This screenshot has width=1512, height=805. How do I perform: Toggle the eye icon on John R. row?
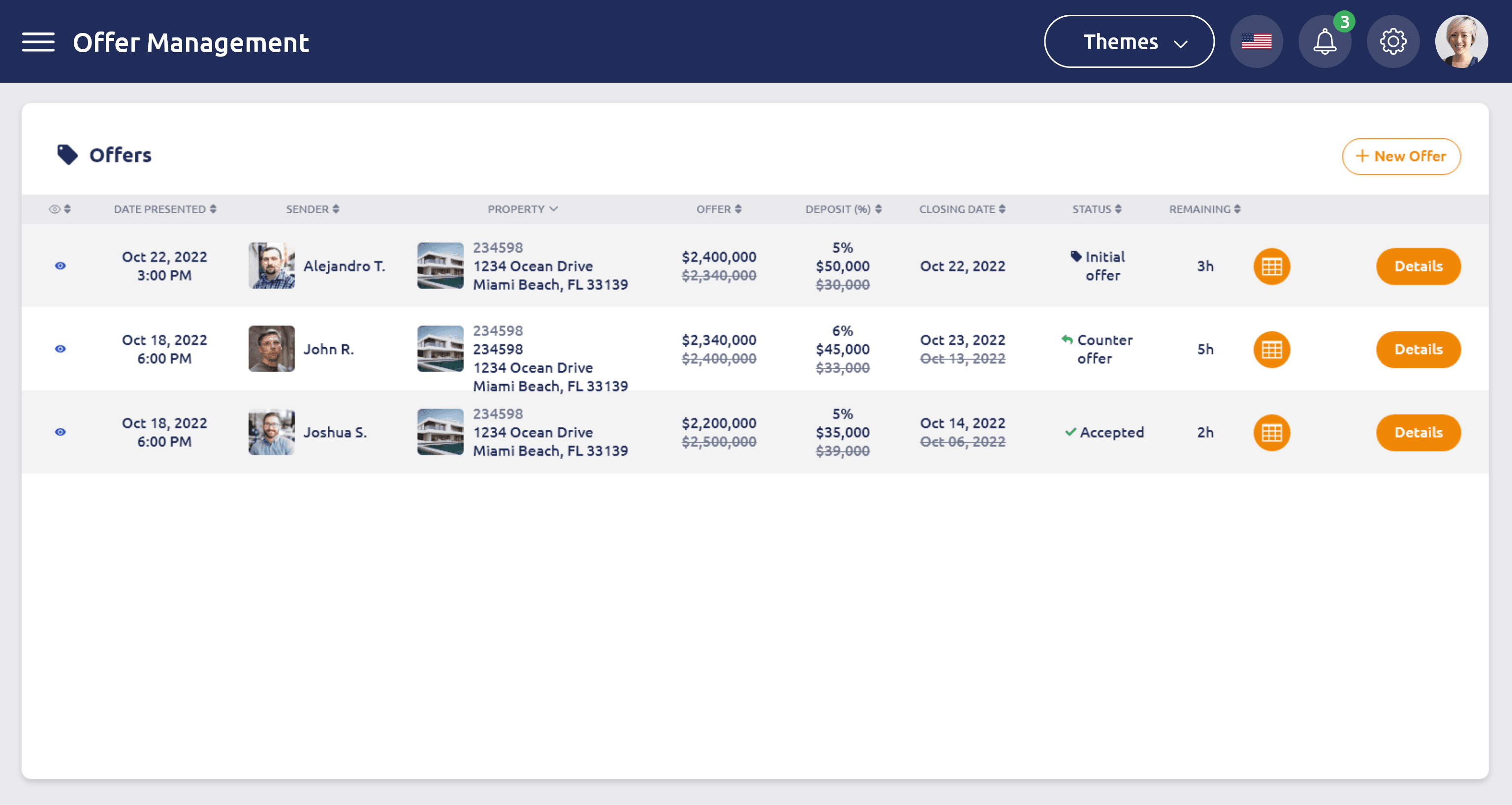[x=60, y=349]
